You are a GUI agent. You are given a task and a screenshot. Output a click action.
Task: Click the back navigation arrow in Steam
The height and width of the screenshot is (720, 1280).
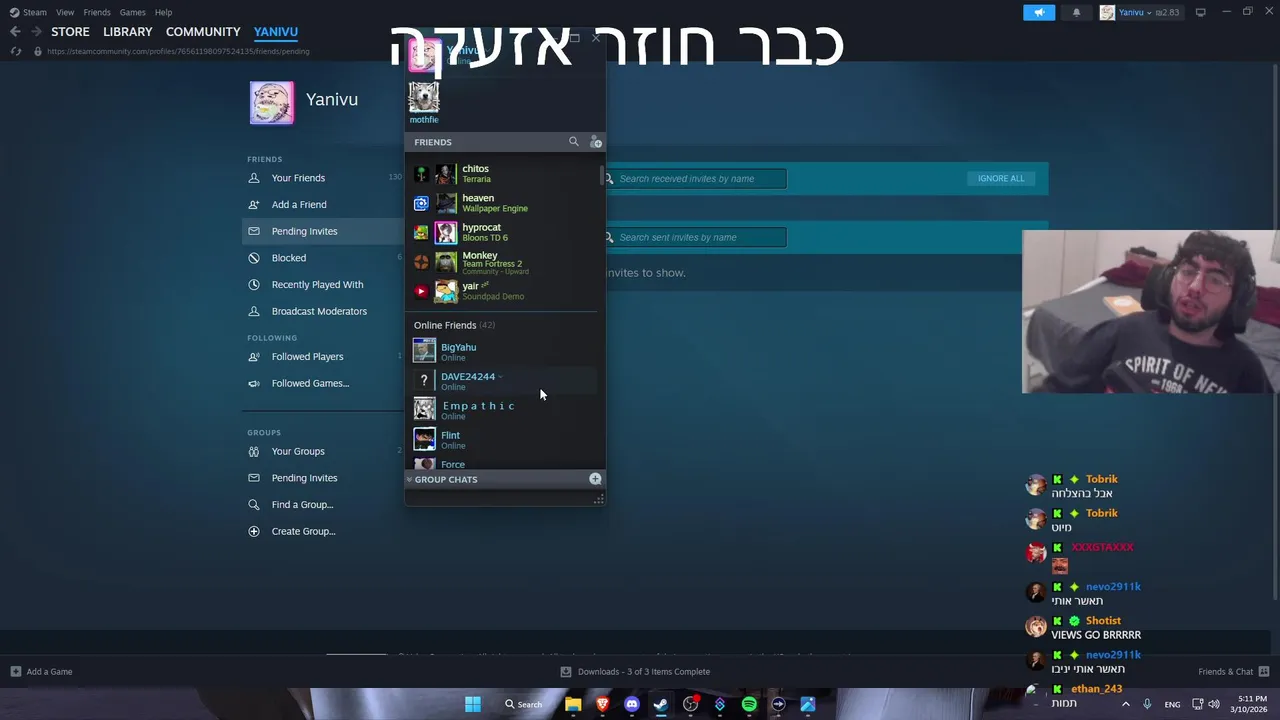coord(15,32)
